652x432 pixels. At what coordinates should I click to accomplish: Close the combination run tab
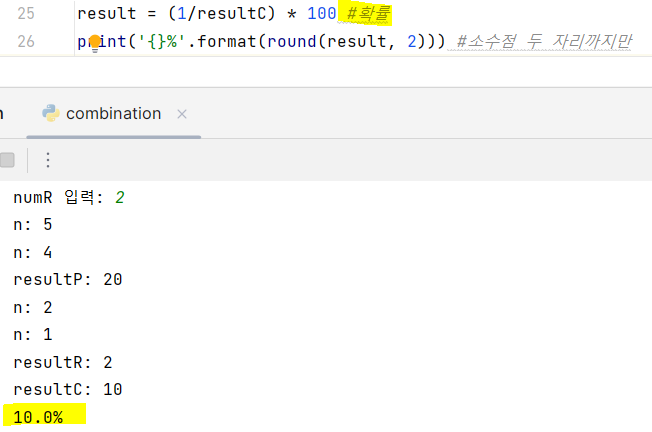(x=182, y=114)
